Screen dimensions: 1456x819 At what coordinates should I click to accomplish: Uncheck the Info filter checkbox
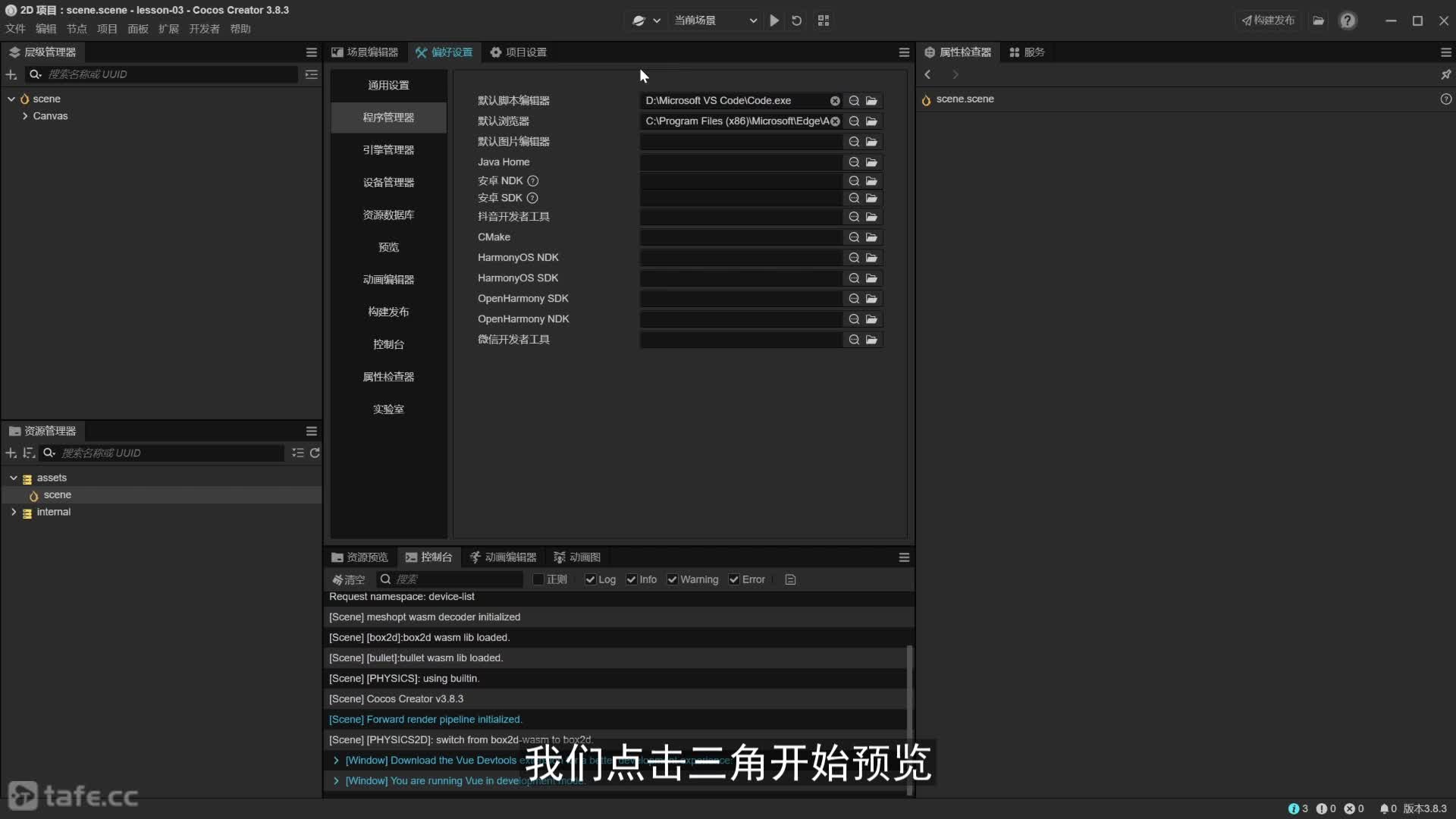pyautogui.click(x=631, y=579)
